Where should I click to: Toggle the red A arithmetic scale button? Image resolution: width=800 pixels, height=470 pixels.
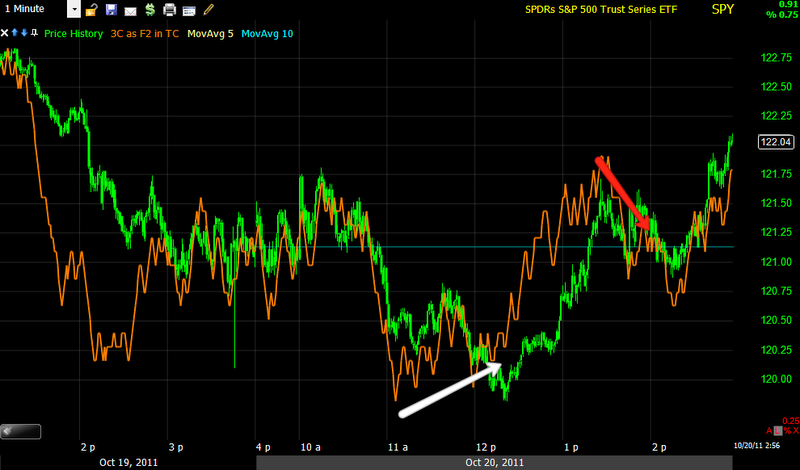pos(769,431)
